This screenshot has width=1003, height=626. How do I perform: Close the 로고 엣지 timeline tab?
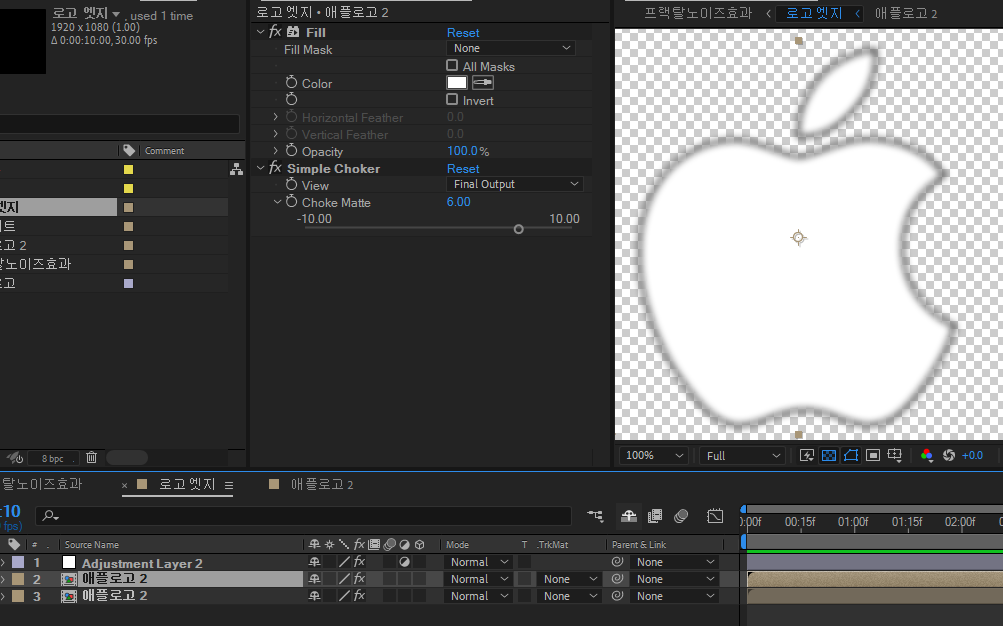click(x=125, y=485)
